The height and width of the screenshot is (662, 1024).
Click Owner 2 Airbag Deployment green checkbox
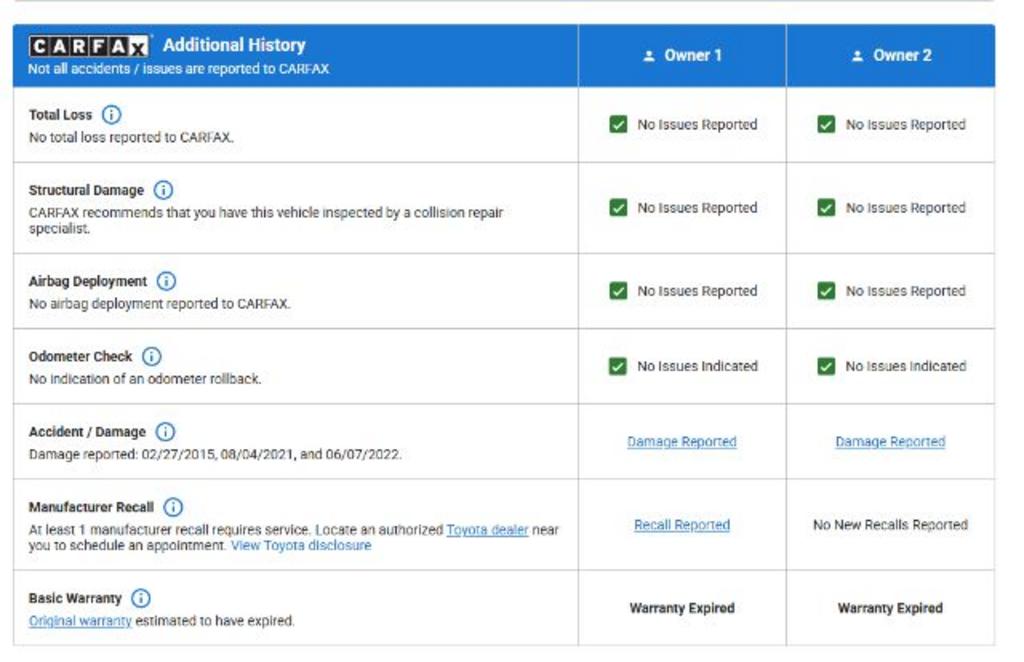pyautogui.click(x=826, y=291)
